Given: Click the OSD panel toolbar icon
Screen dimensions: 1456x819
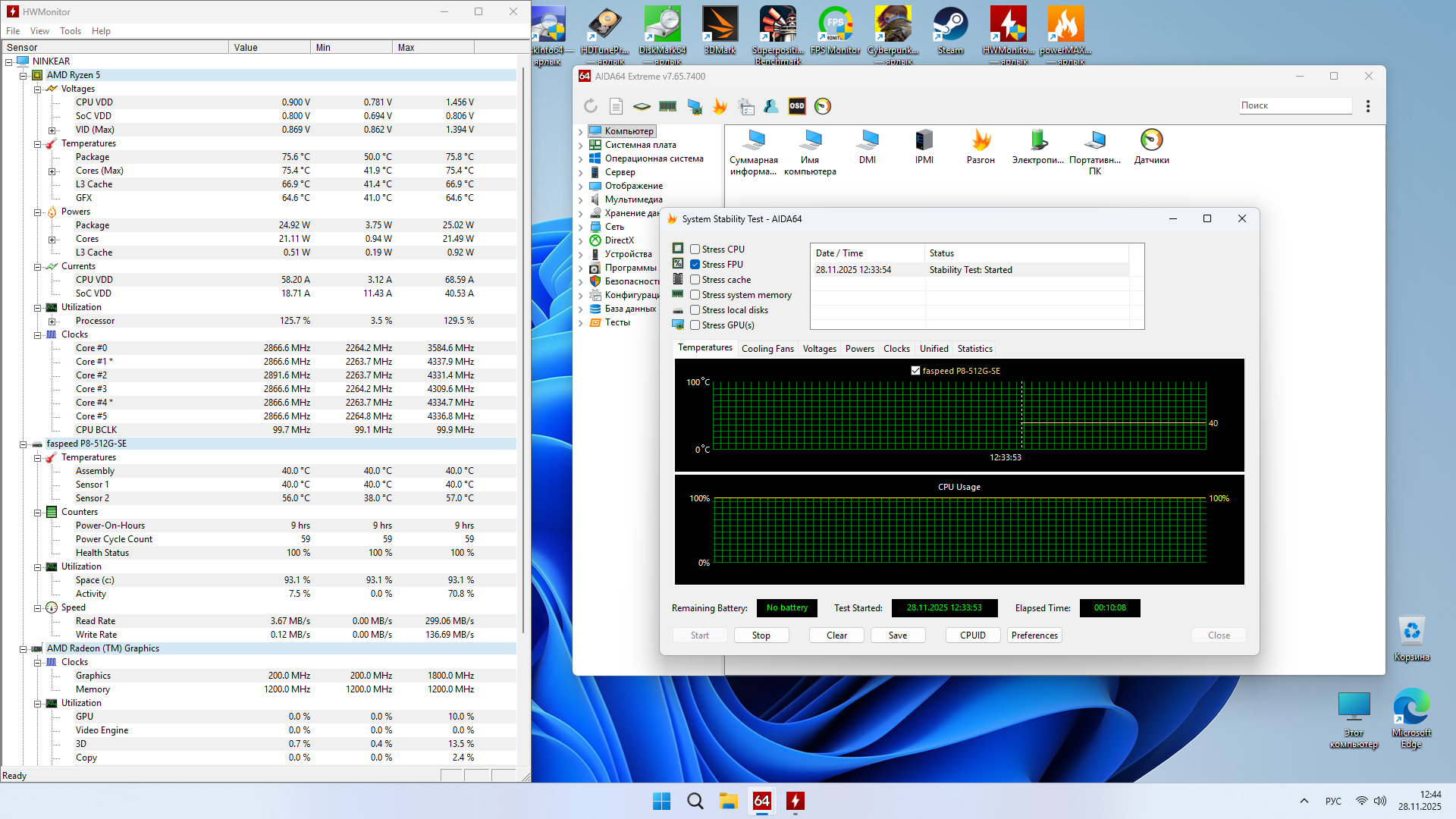Looking at the screenshot, I should tap(797, 106).
